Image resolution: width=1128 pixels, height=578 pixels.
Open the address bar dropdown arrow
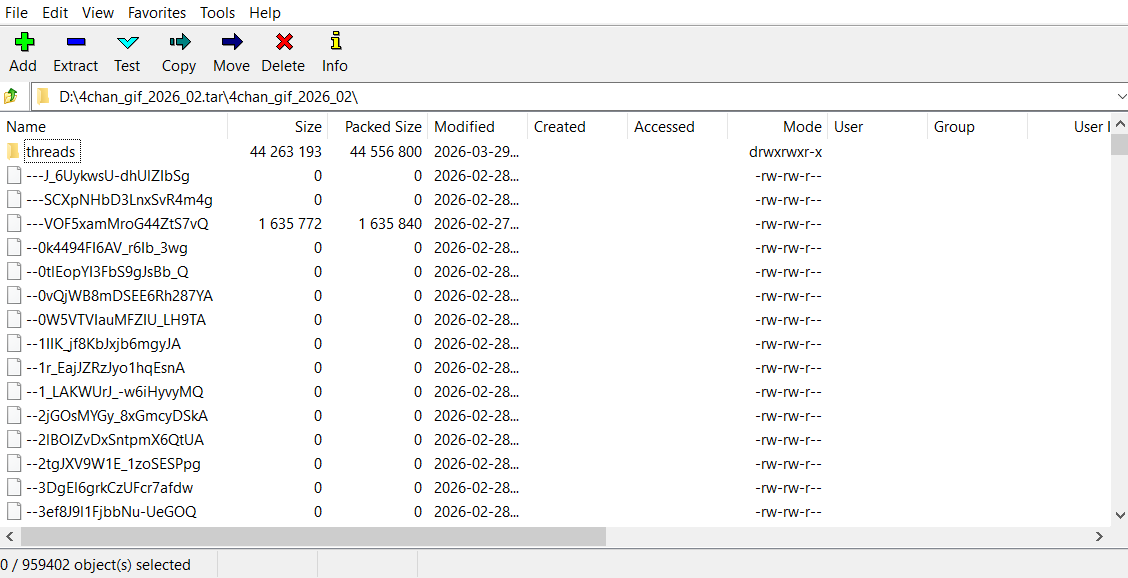pos(1121,96)
